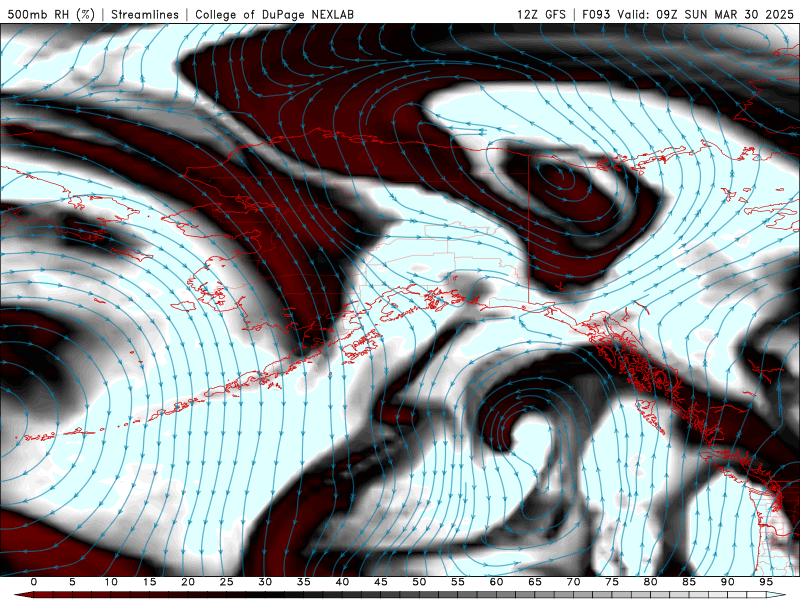Click the 50 value on the color scale
This screenshot has height=600, width=800.
pyautogui.click(x=419, y=582)
